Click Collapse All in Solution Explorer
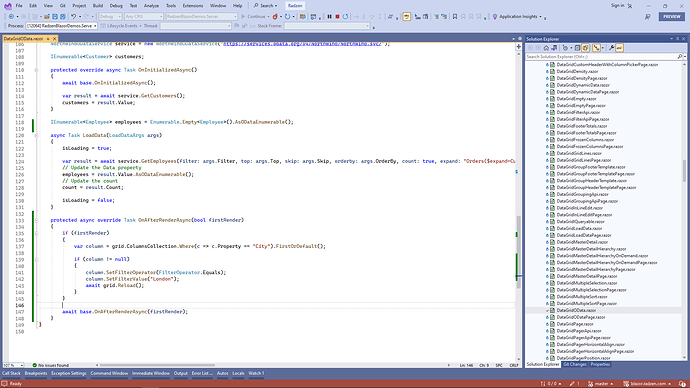 point(577,48)
